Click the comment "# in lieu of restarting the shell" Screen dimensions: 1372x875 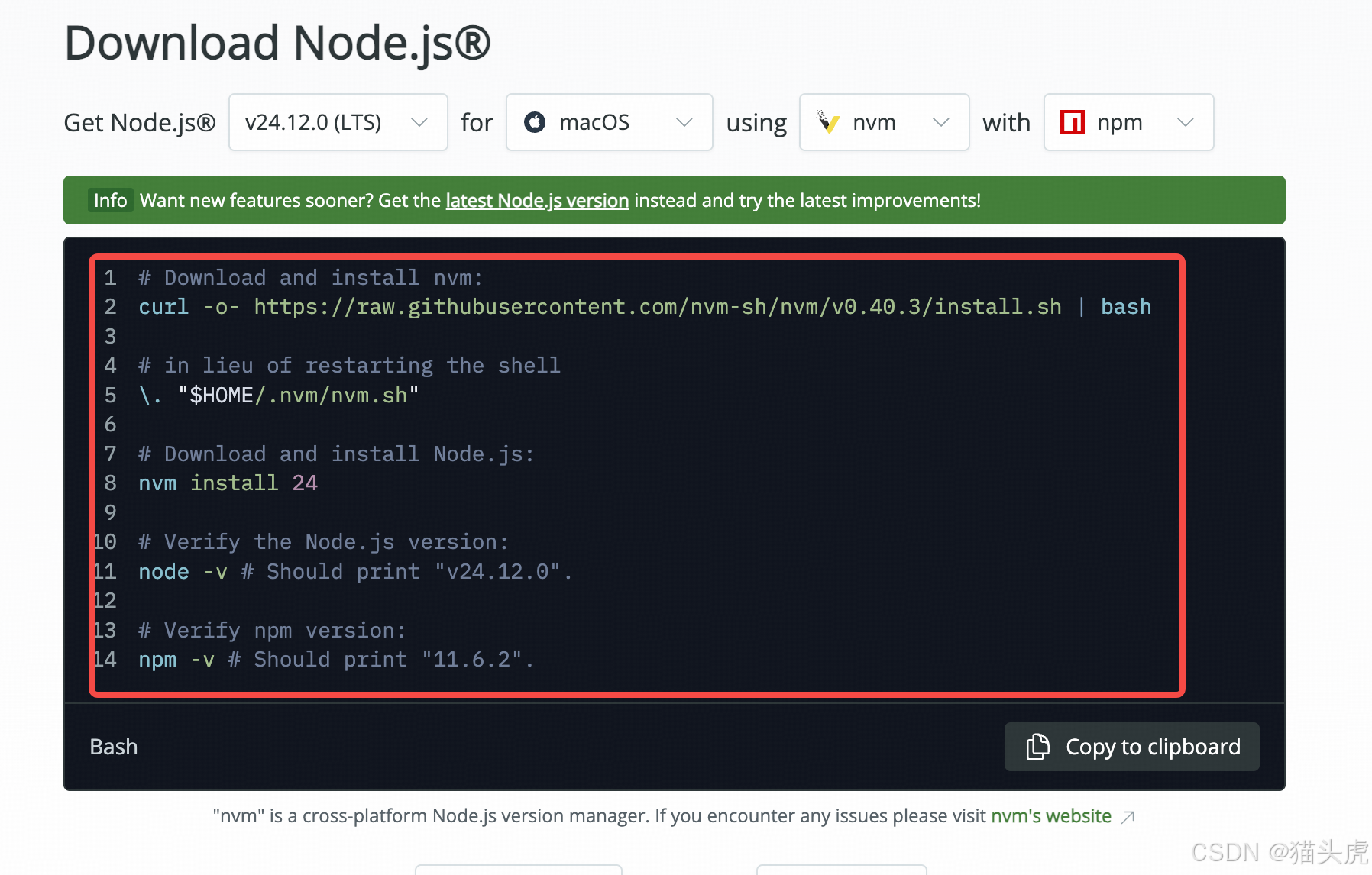[x=349, y=366]
